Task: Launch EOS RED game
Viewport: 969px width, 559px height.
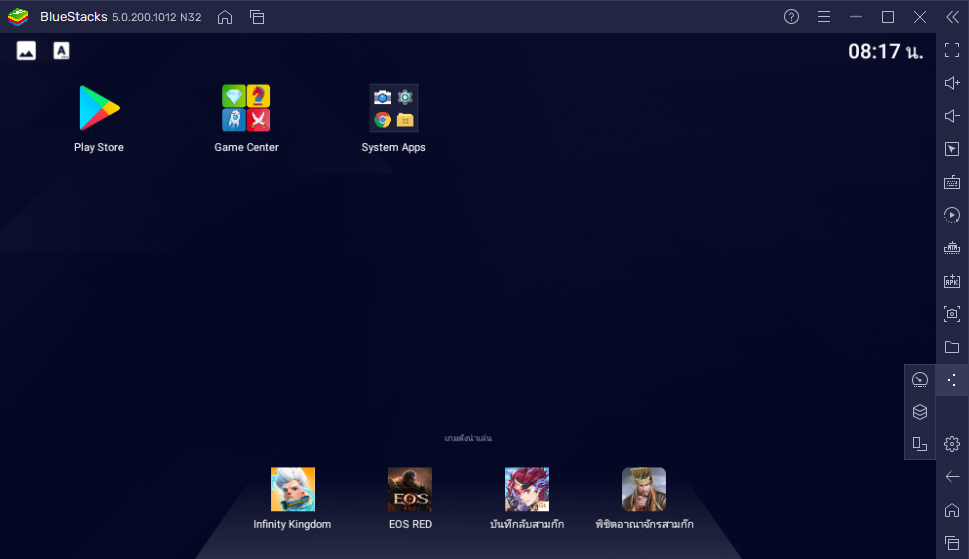Action: 410,489
